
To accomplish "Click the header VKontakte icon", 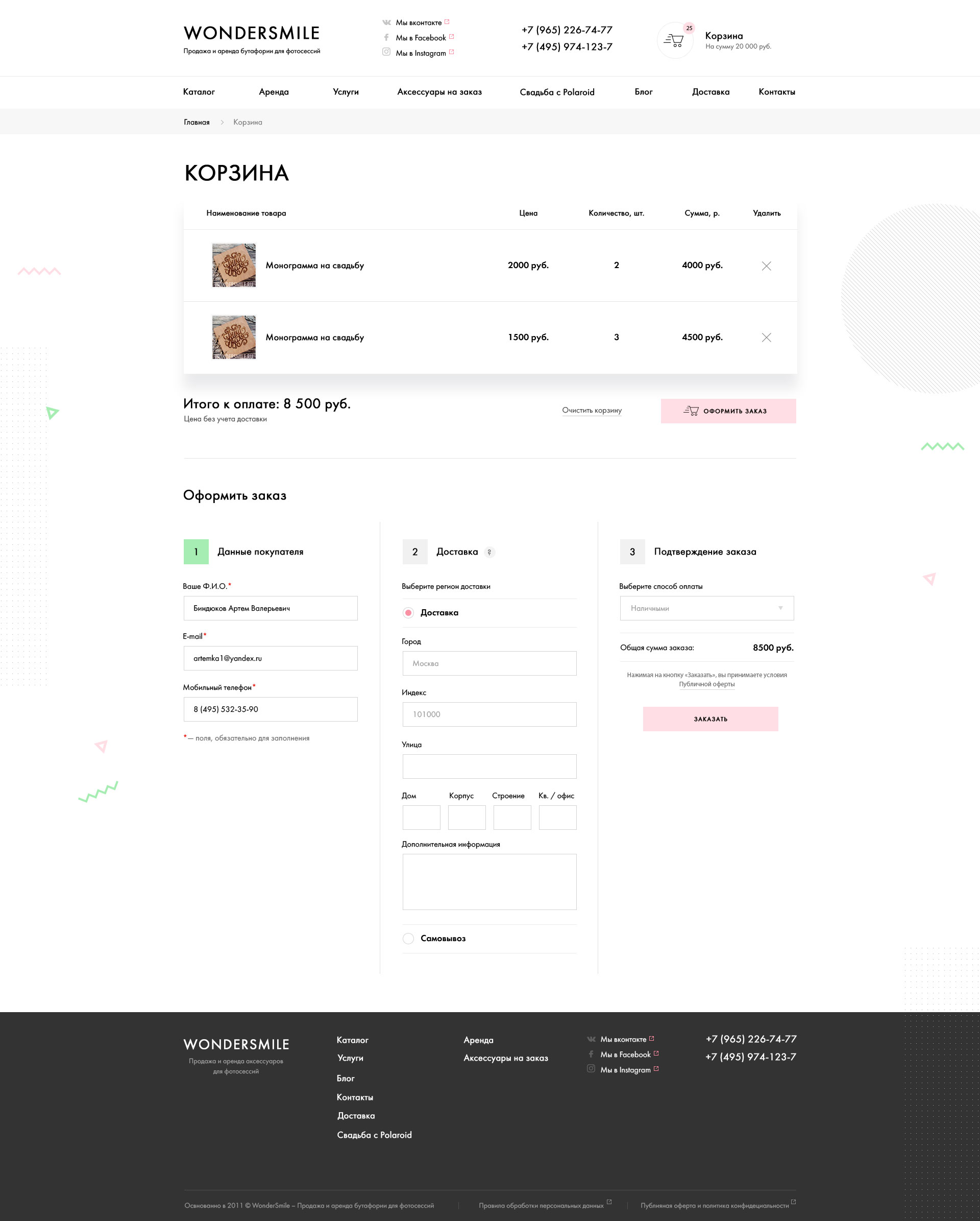I will click(x=387, y=22).
